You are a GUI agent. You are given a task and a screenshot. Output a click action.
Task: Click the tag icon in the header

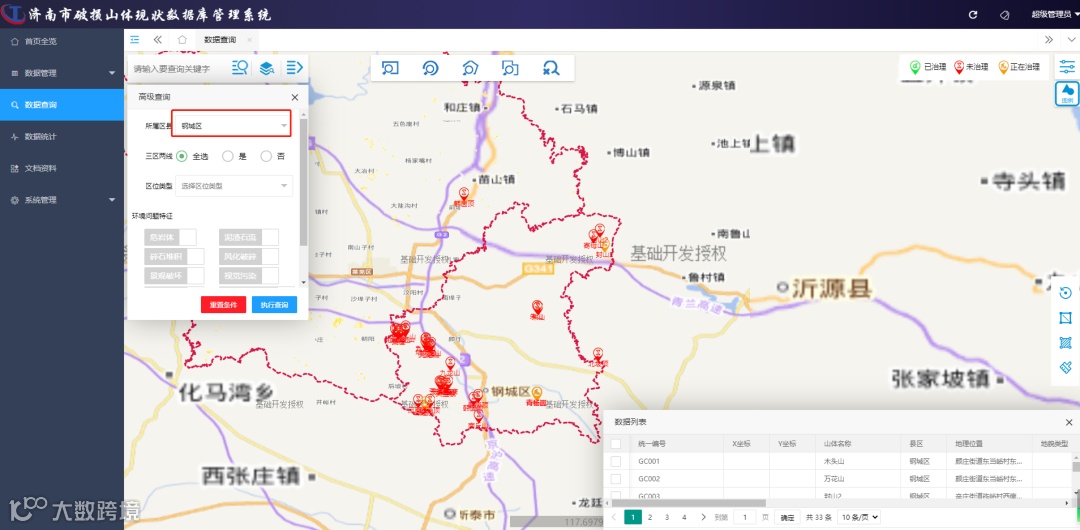click(x=1004, y=14)
